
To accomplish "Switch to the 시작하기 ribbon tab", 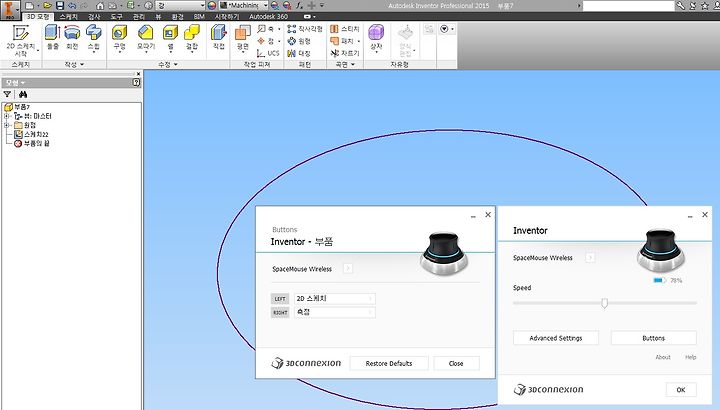I will tap(227, 16).
